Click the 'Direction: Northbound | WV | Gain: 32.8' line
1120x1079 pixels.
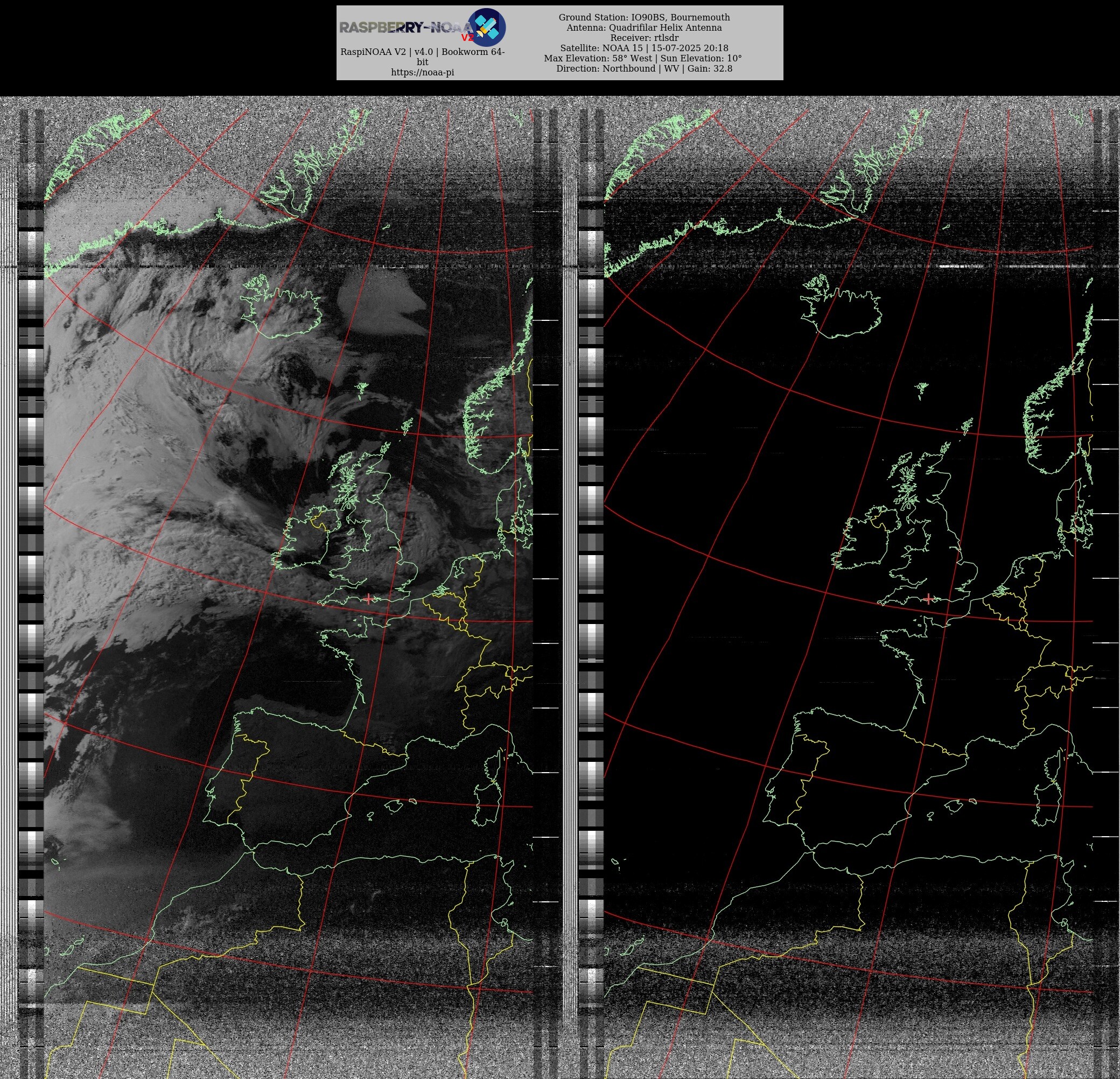644,68
